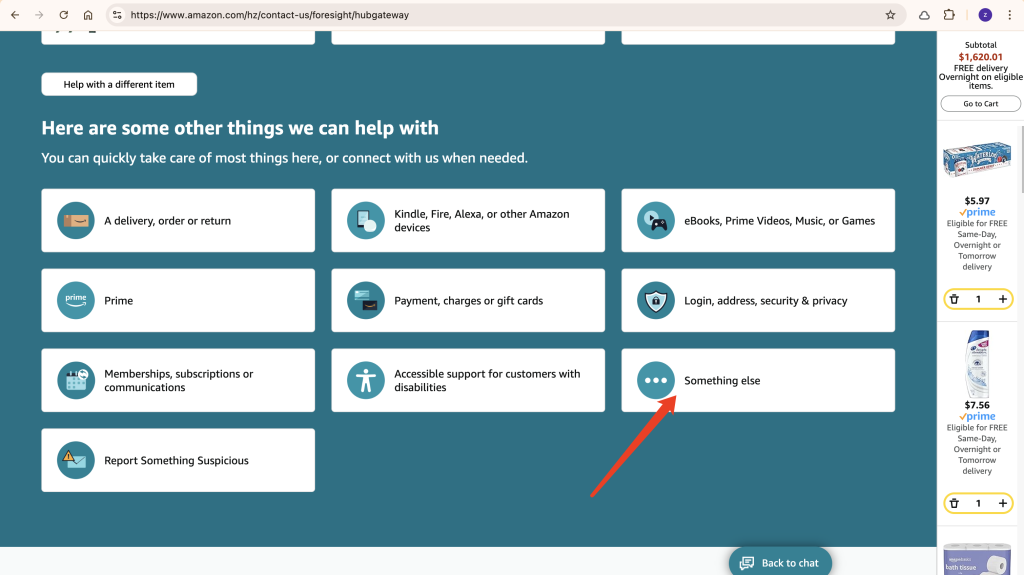Click Go to Cart in sidebar

coord(980,103)
